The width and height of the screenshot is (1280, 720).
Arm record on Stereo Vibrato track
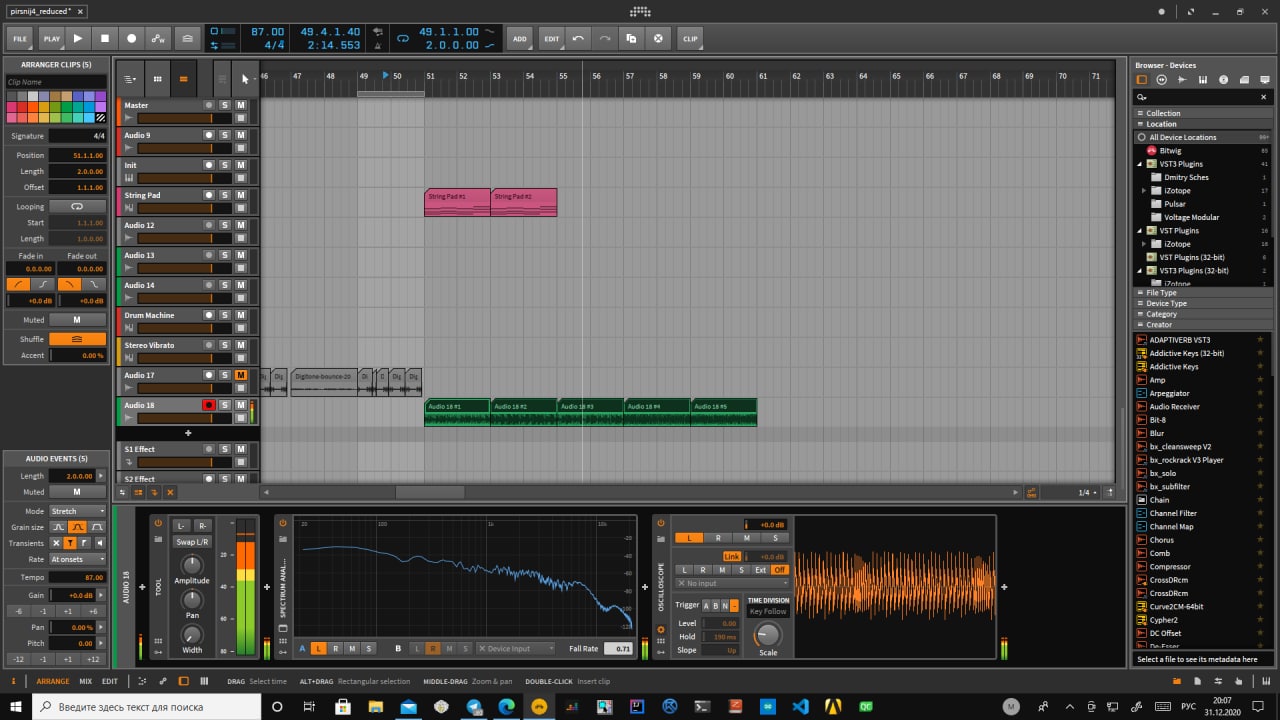[x=209, y=345]
